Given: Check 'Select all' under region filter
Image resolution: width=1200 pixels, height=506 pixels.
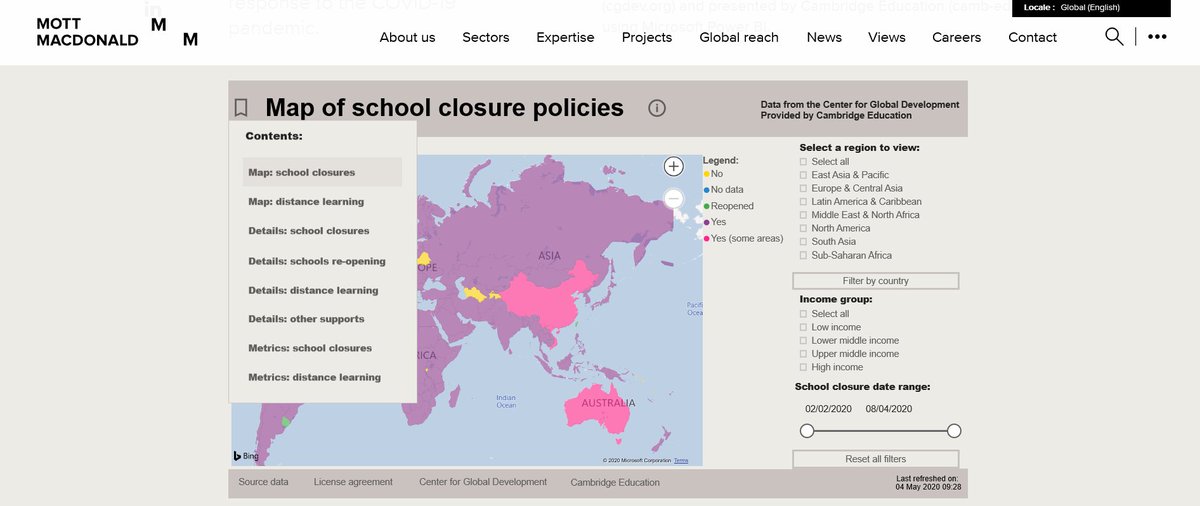Looking at the screenshot, I should [803, 162].
